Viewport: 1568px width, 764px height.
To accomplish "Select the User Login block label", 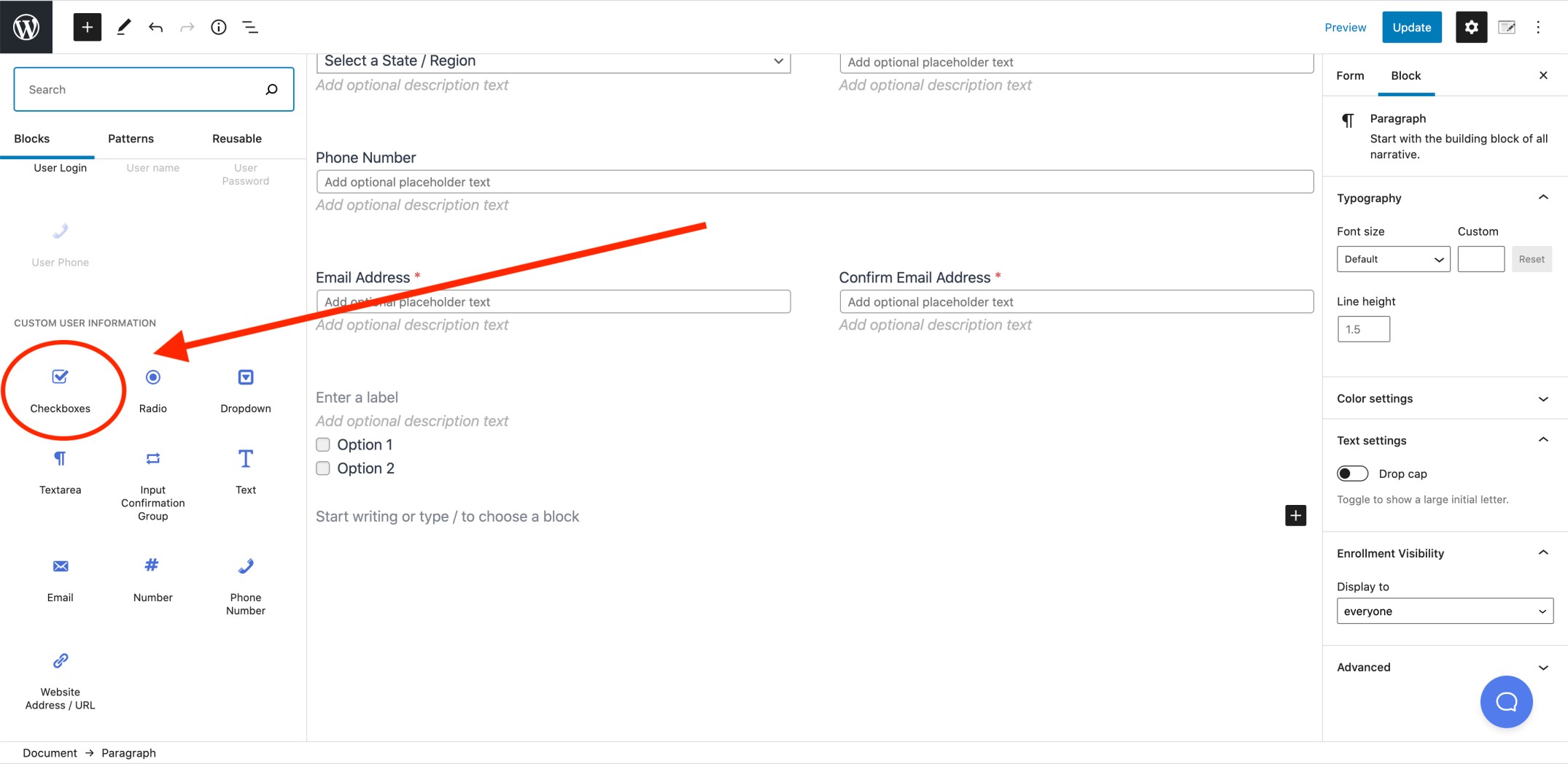I will coord(60,168).
